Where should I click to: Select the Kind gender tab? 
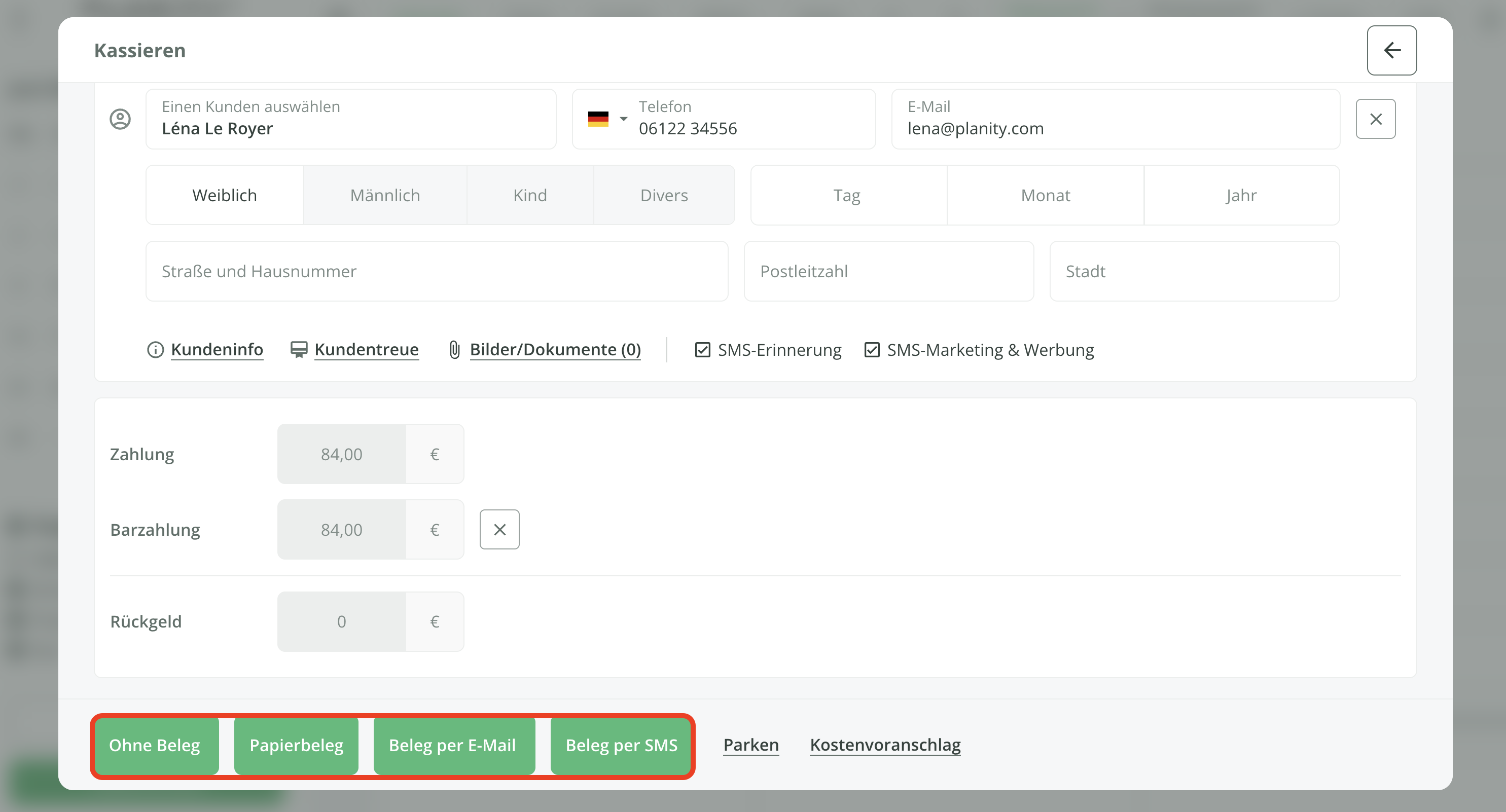(x=530, y=195)
